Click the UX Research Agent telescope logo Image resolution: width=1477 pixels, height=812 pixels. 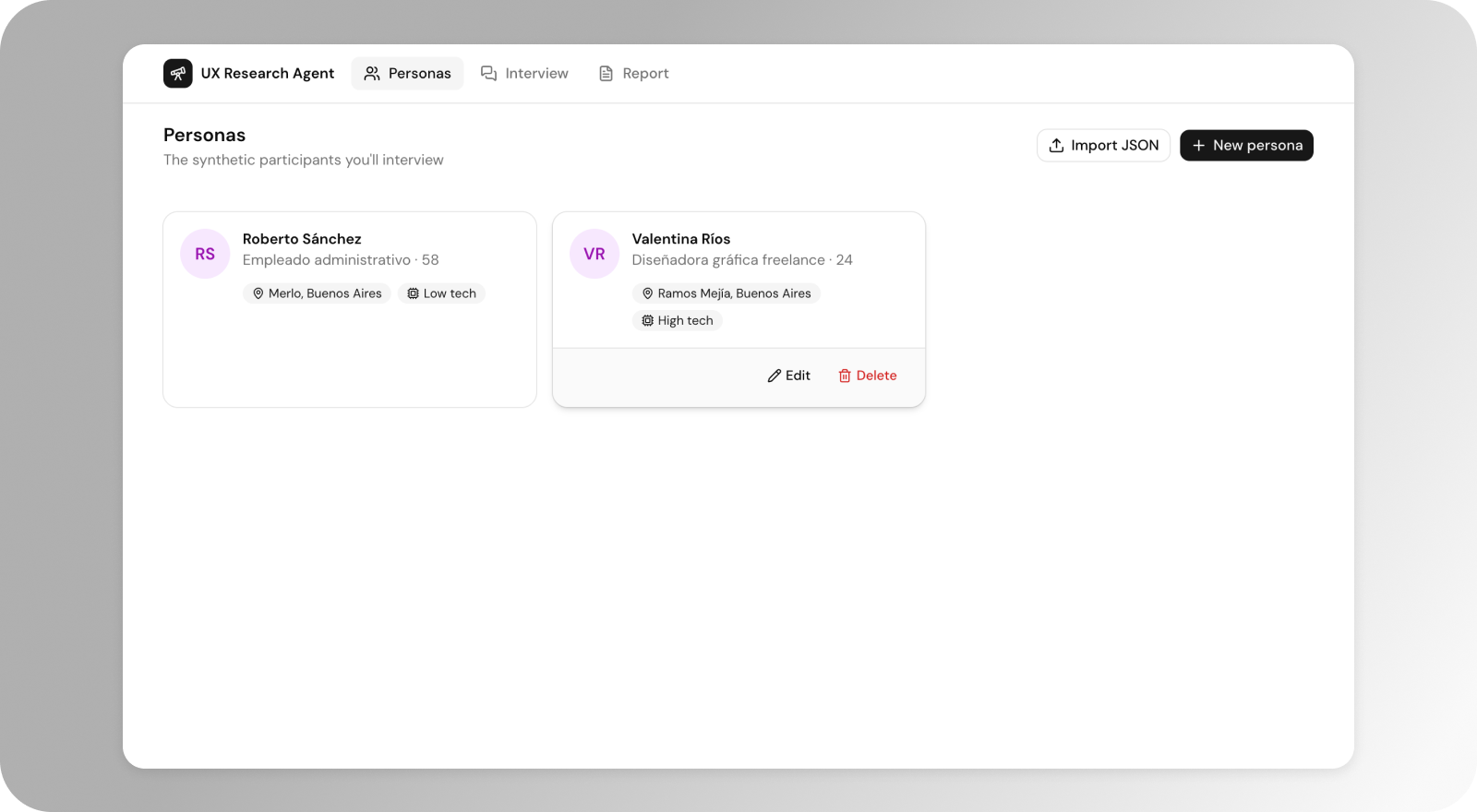pyautogui.click(x=178, y=73)
